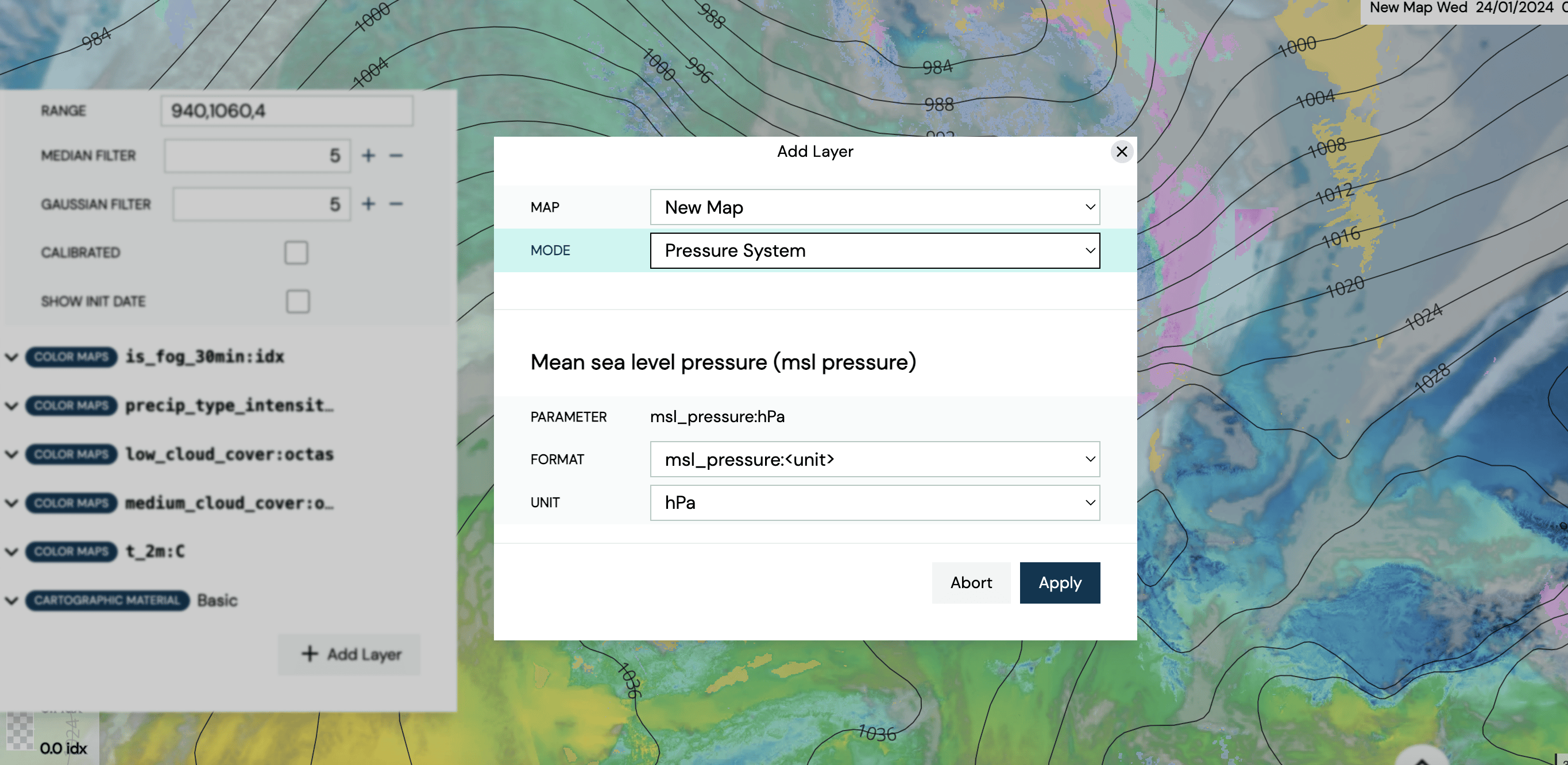
Task: Open the Format dropdown for msl_pressure
Action: pos(875,459)
